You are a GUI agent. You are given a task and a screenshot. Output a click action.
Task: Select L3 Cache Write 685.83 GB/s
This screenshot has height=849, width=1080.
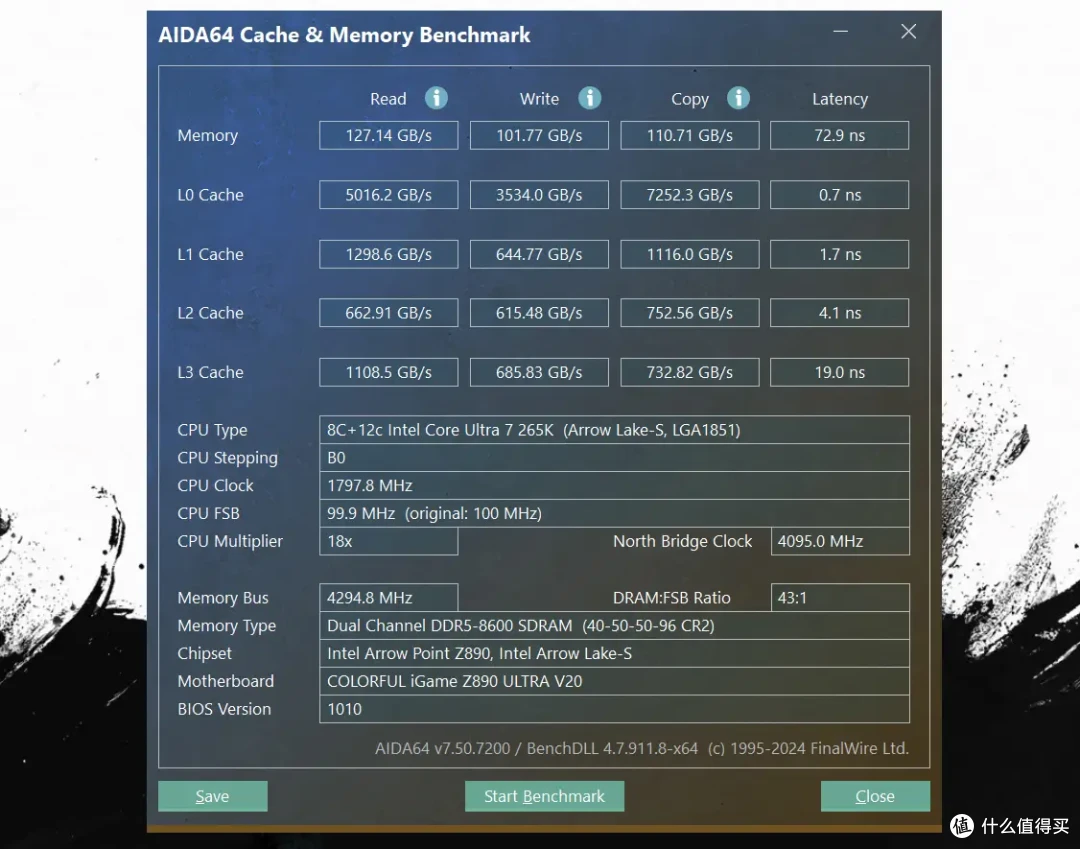[539, 373]
